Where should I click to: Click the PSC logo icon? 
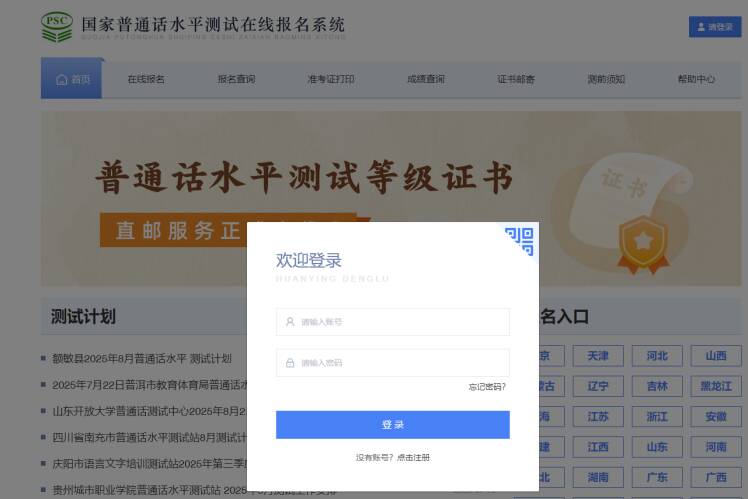(57, 27)
